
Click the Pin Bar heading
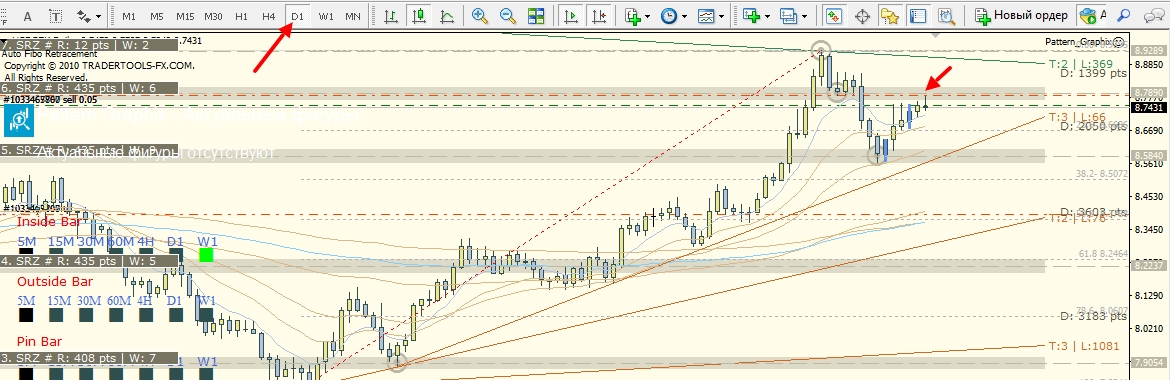click(39, 341)
